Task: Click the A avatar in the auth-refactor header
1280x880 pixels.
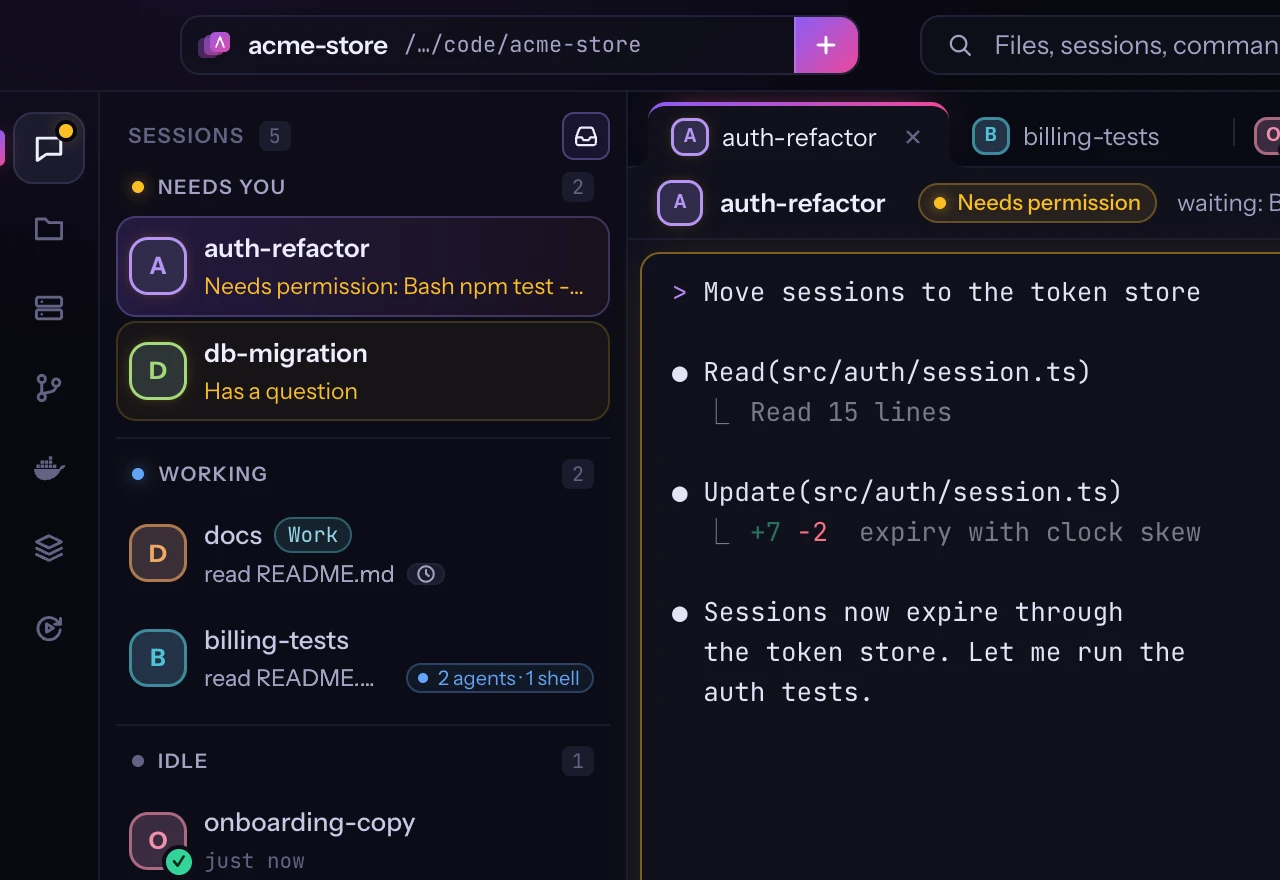Action: pyautogui.click(x=680, y=203)
